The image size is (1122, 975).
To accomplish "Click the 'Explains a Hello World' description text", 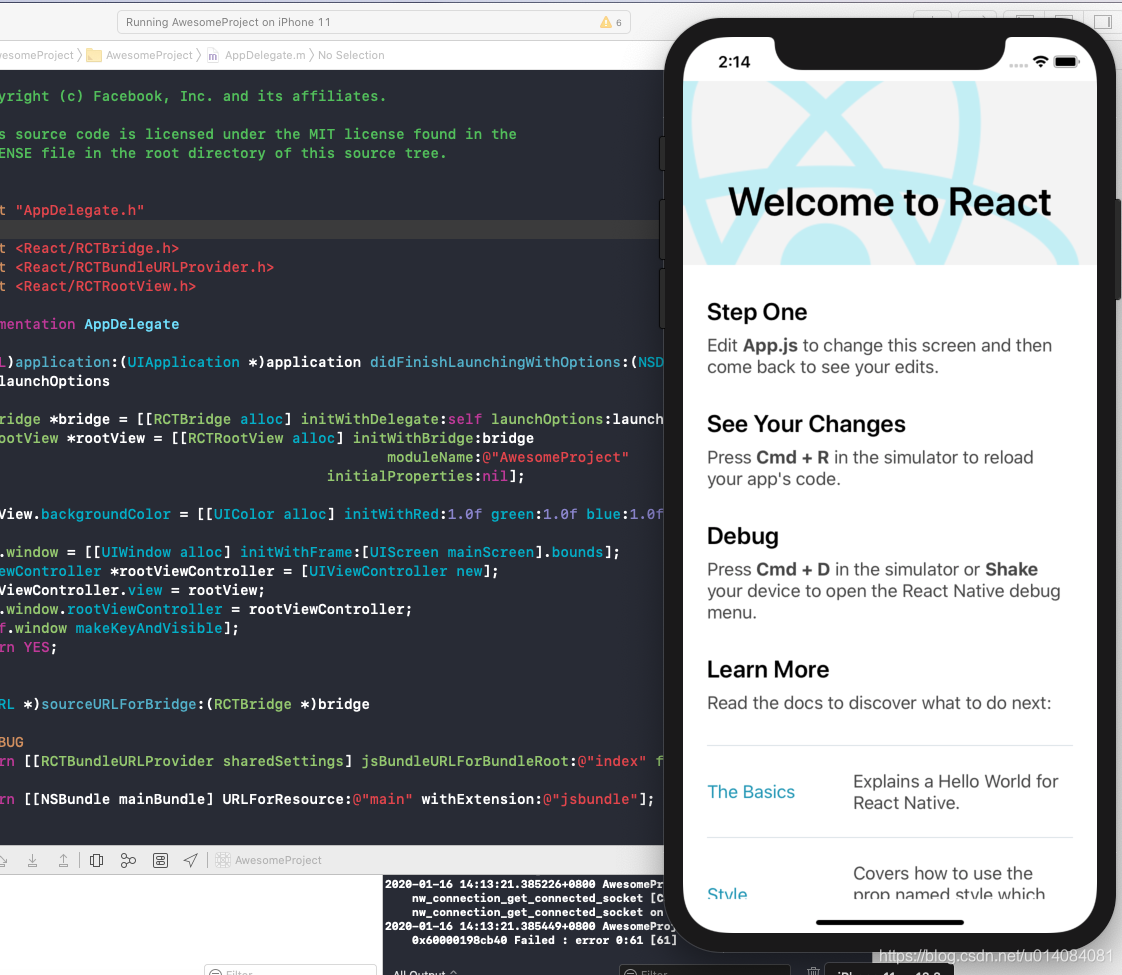I will coord(955,792).
